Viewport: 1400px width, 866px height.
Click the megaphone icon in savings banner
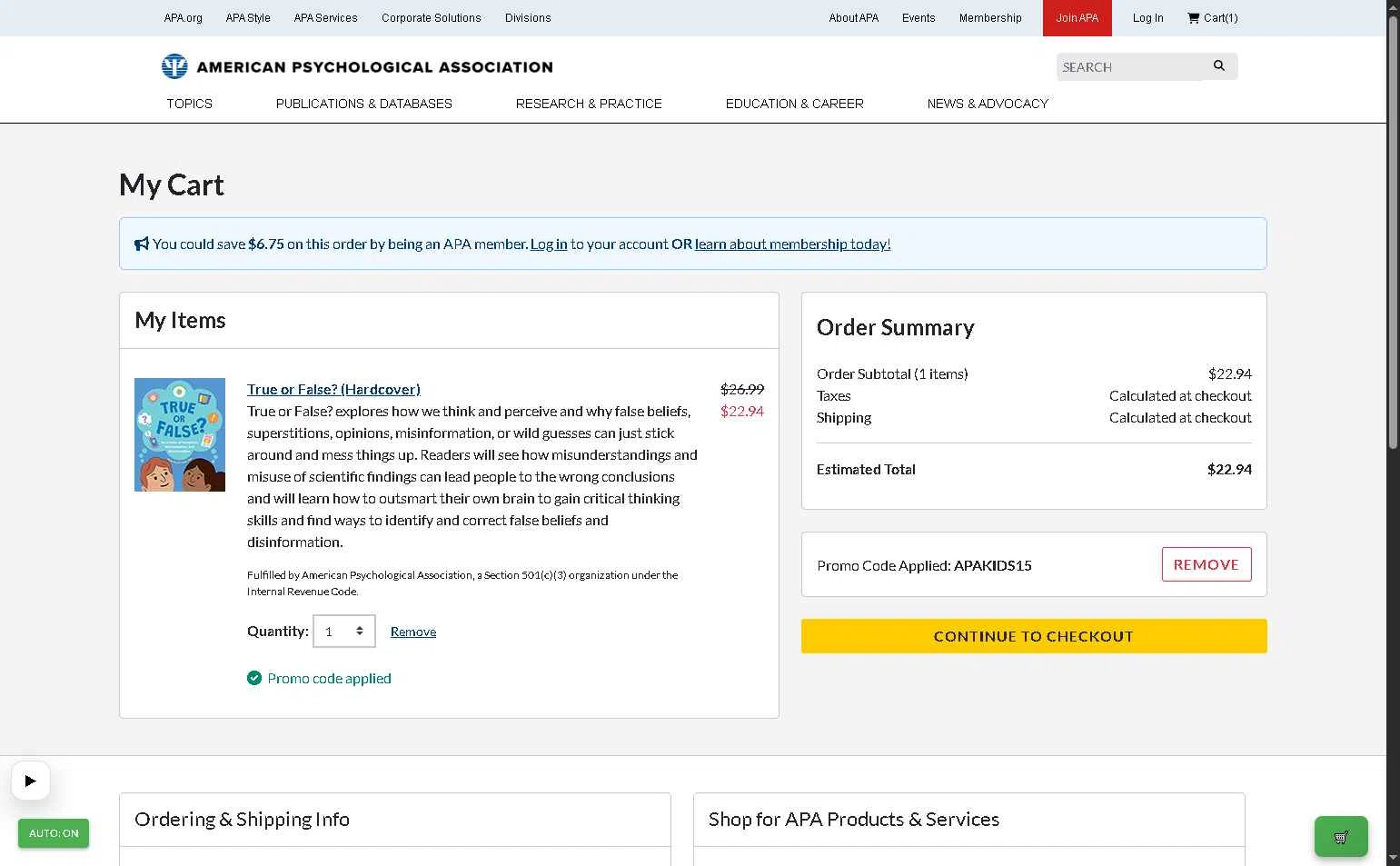point(142,244)
